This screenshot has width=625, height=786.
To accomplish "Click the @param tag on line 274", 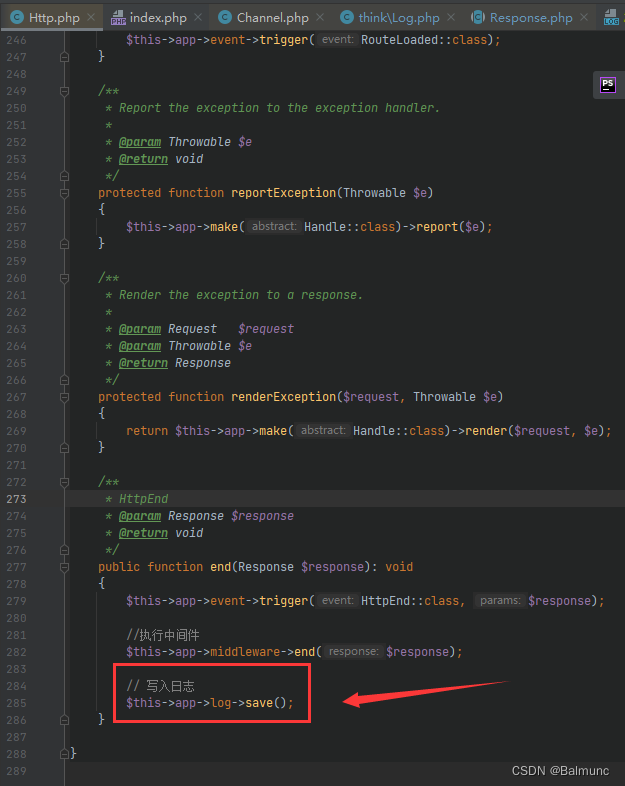I will point(140,516).
